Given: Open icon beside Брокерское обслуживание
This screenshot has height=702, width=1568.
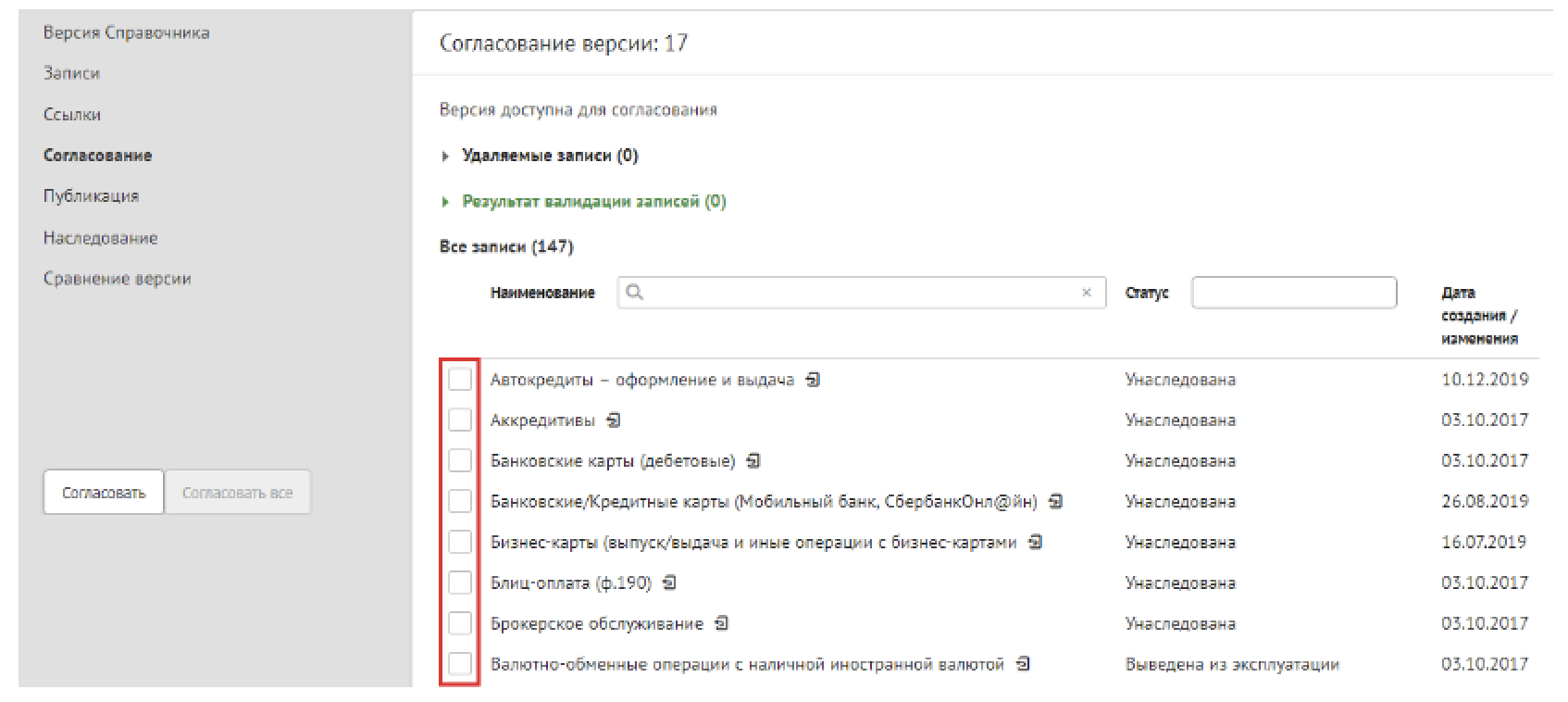Looking at the screenshot, I should [722, 623].
